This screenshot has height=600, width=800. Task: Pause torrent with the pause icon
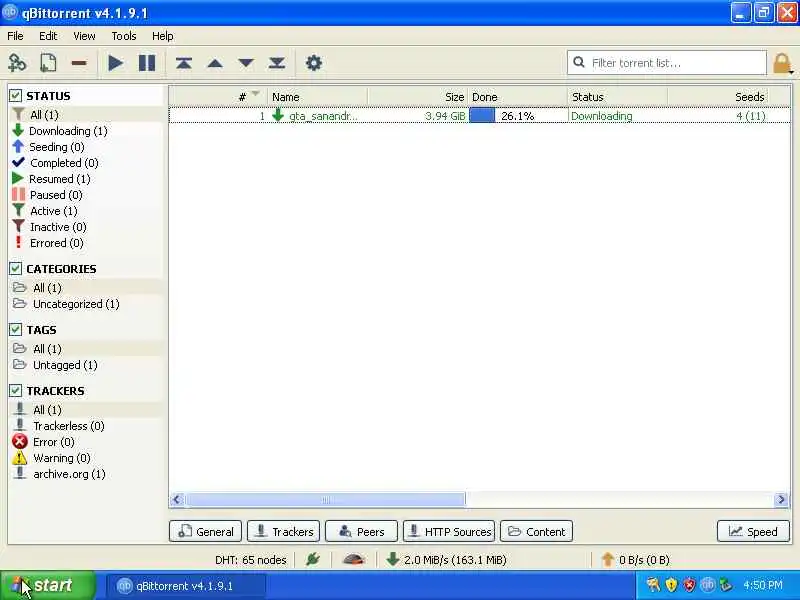(x=147, y=63)
